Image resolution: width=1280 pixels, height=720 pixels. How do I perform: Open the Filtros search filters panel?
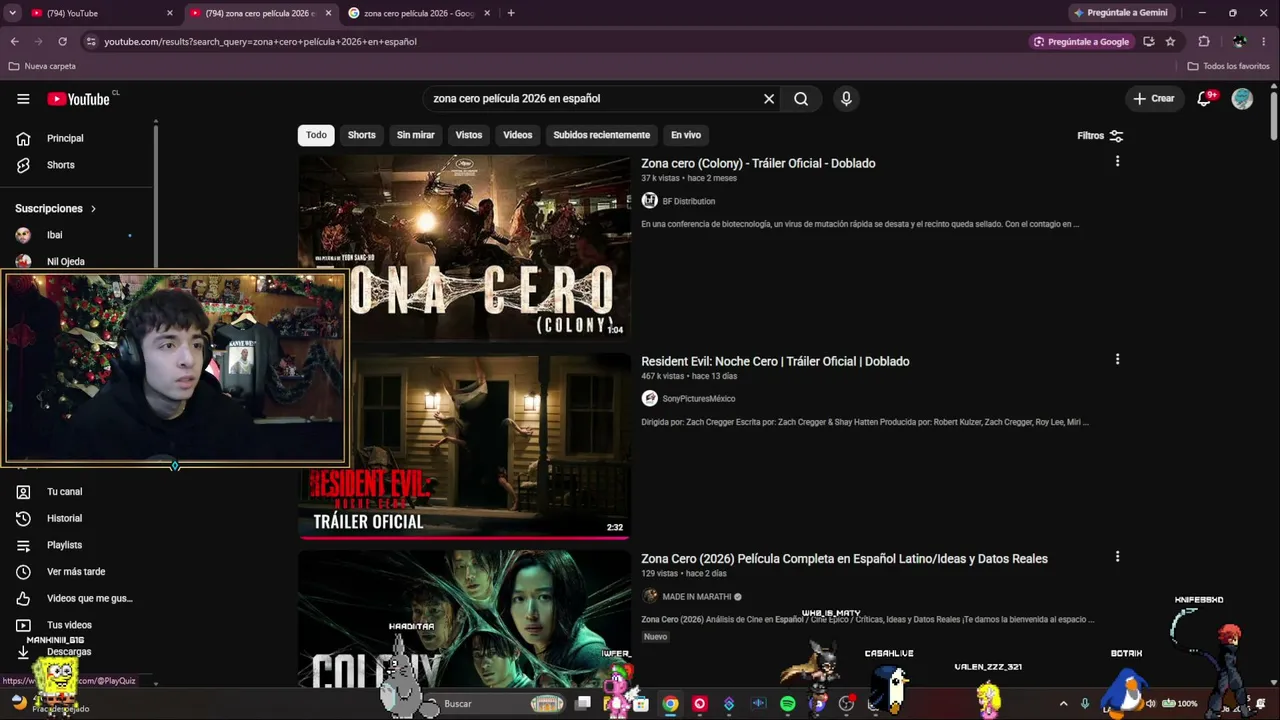pyautogui.click(x=1100, y=136)
